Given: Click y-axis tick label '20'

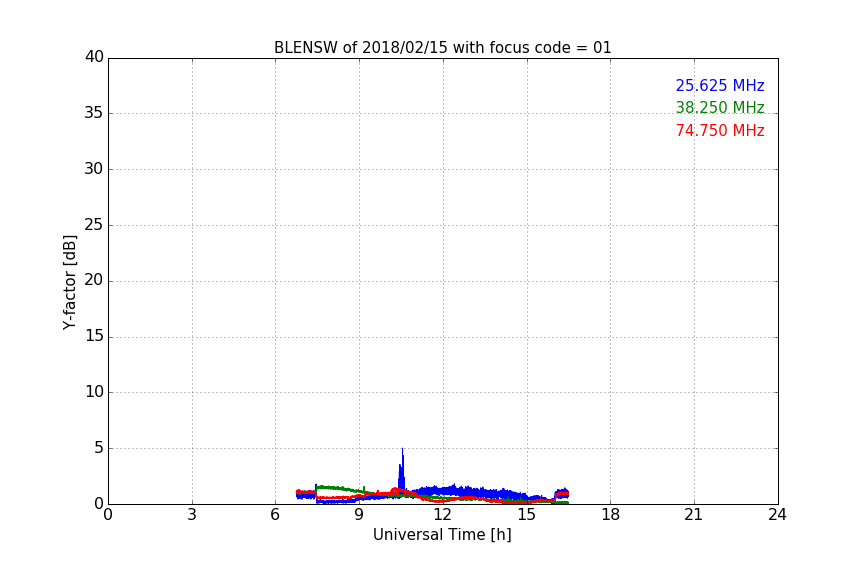Looking at the screenshot, I should [94, 280].
